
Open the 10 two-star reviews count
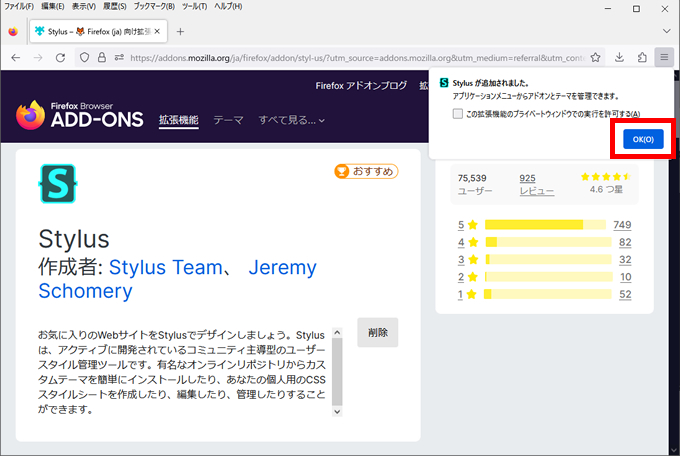click(625, 277)
